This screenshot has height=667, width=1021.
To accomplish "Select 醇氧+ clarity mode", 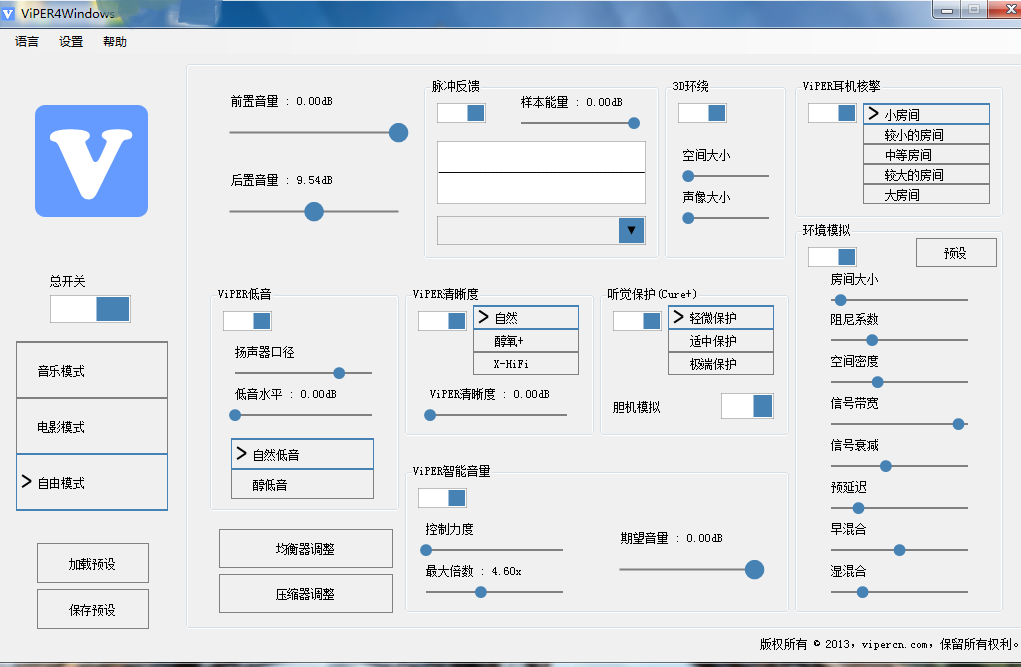I will pos(525,341).
